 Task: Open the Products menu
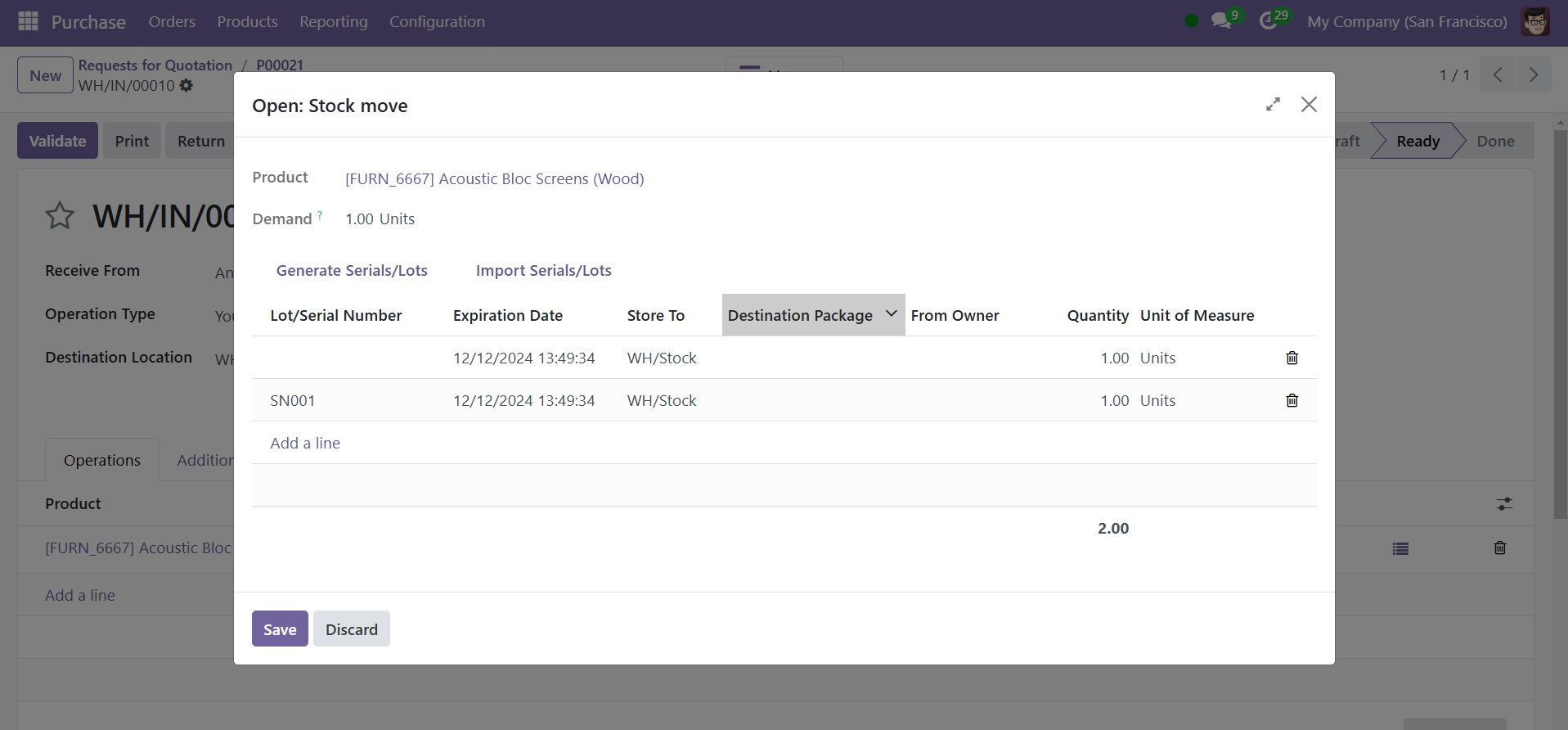(x=247, y=21)
